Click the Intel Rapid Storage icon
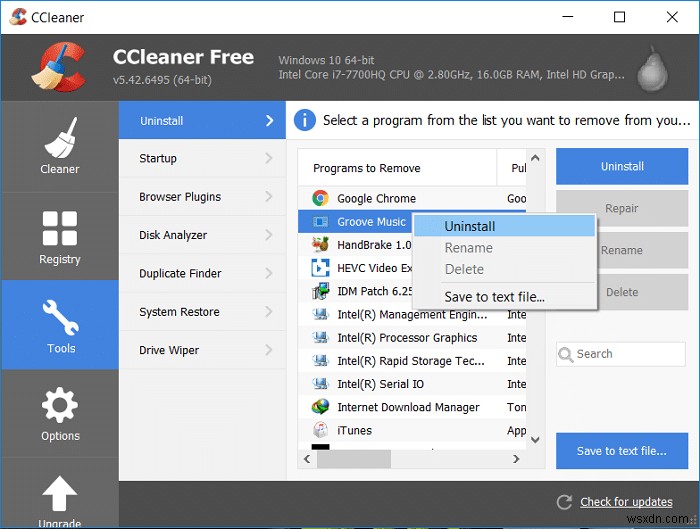Image resolution: width=700 pixels, height=529 pixels. [320, 361]
